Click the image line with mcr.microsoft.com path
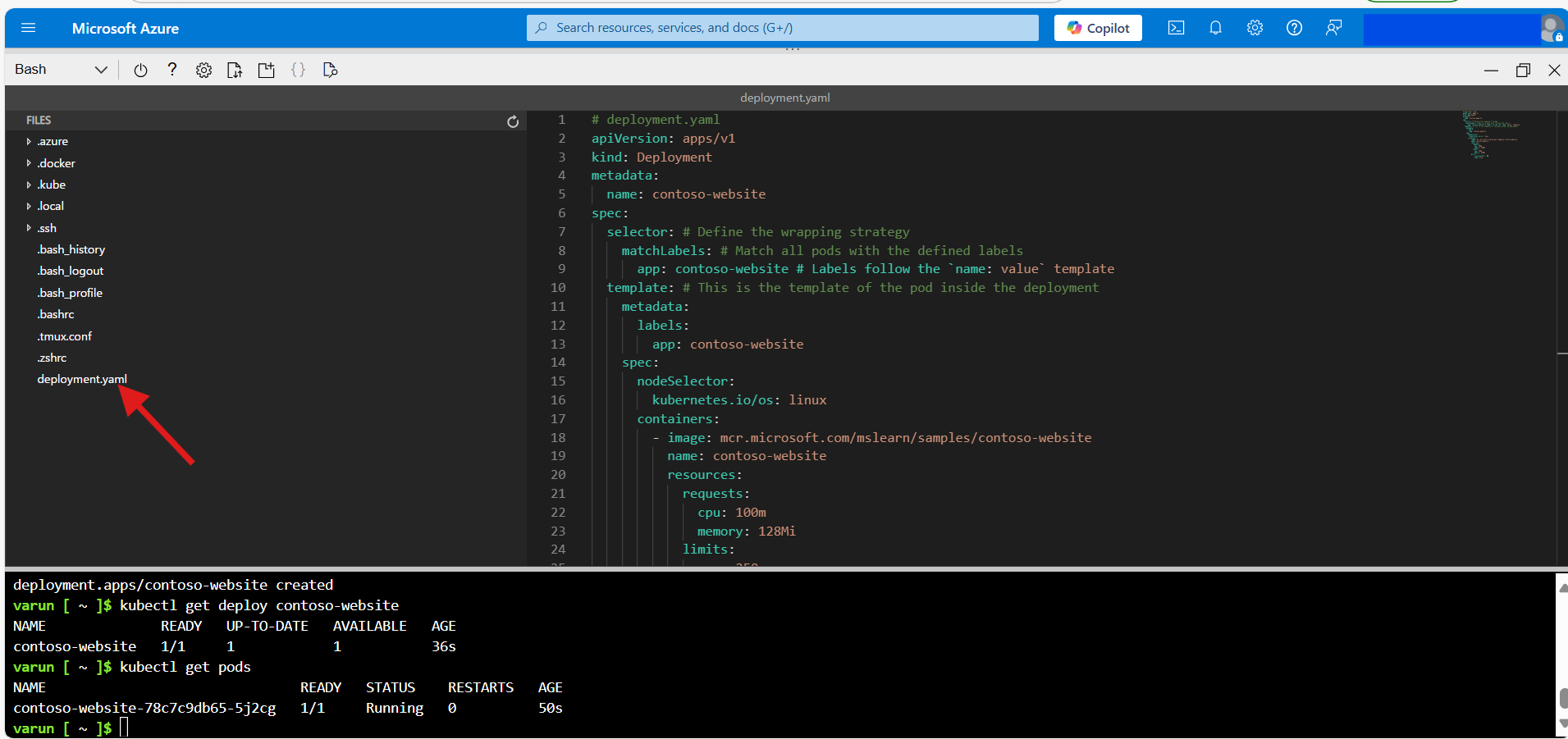 872,437
